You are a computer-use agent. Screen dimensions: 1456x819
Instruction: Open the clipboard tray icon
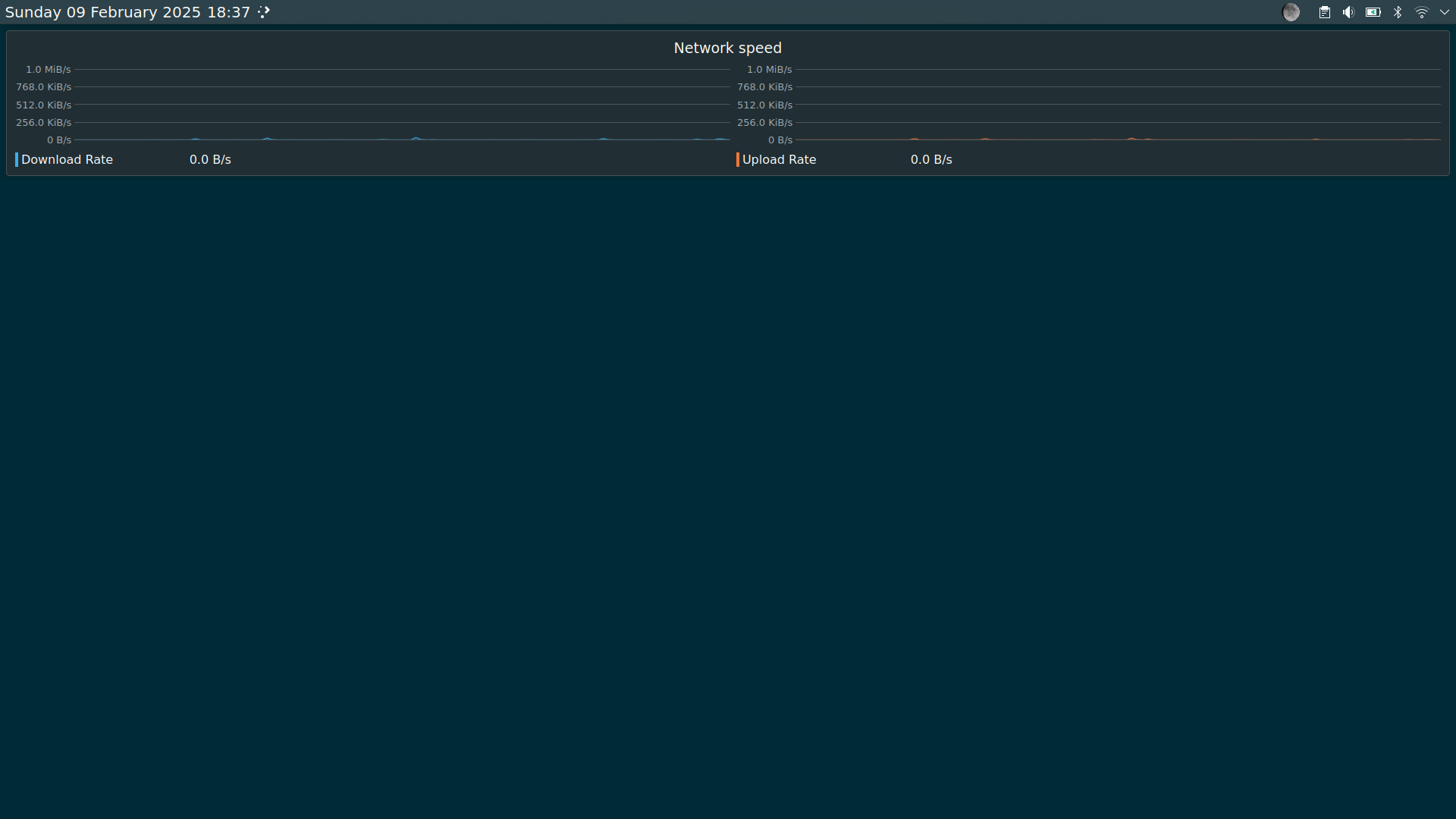click(x=1324, y=12)
